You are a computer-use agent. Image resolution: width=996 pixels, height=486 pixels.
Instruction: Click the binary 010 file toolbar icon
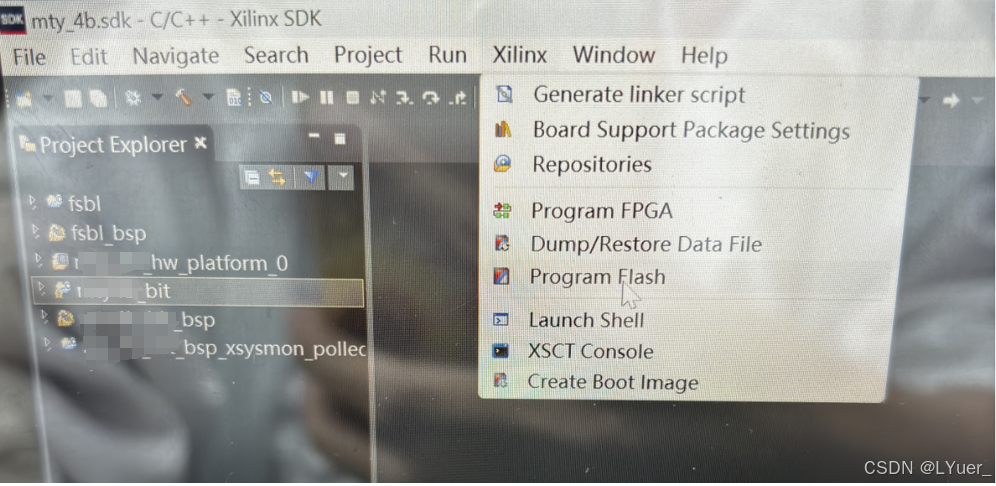pyautogui.click(x=234, y=97)
